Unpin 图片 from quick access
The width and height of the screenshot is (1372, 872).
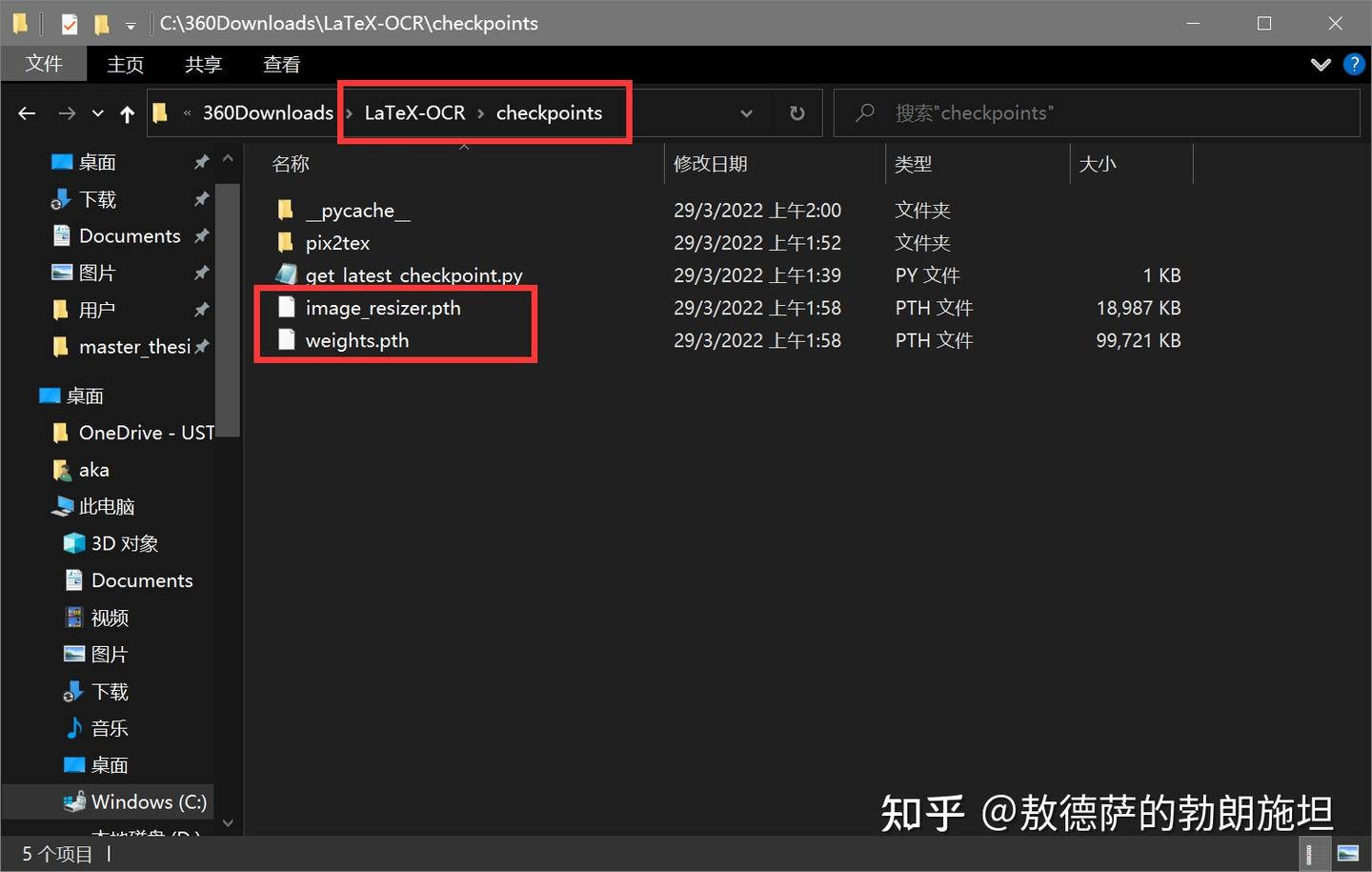[200, 273]
